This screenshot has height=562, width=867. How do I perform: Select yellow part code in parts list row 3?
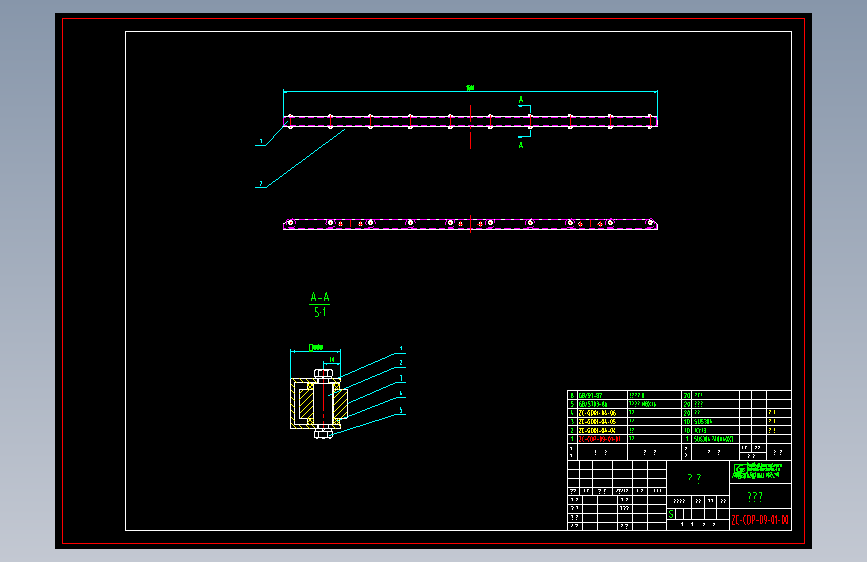point(597,422)
